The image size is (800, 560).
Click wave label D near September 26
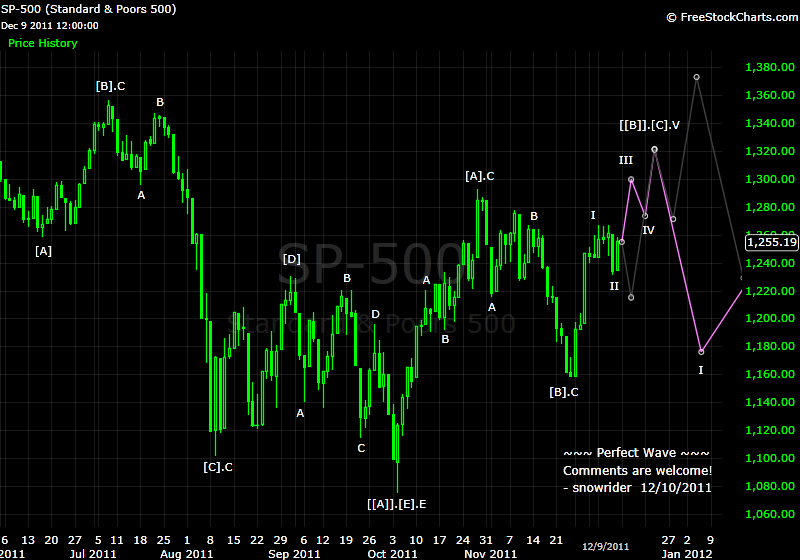[x=376, y=314]
